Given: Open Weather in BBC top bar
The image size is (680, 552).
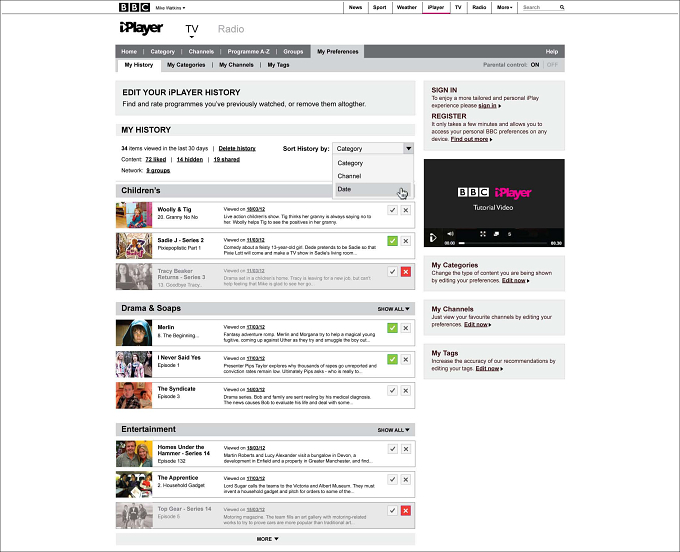Looking at the screenshot, I should click(x=407, y=7).
